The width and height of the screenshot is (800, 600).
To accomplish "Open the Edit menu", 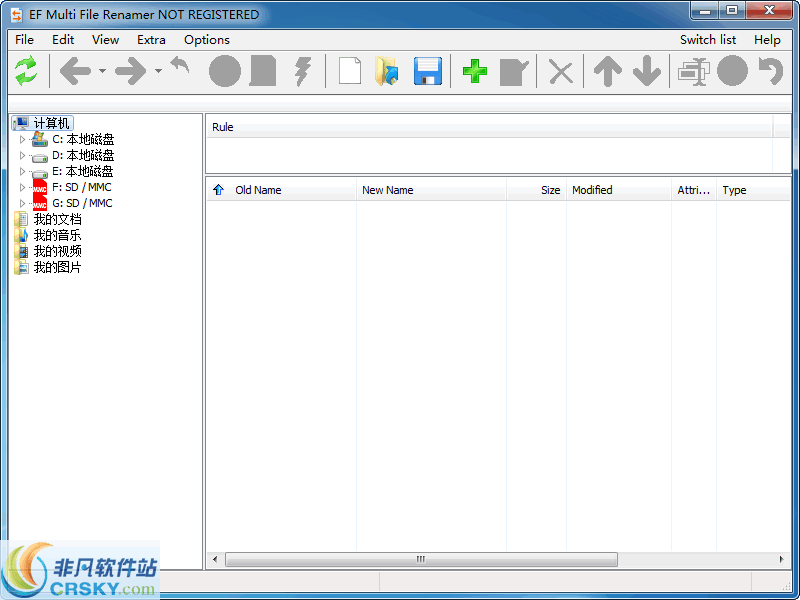I will [63, 40].
